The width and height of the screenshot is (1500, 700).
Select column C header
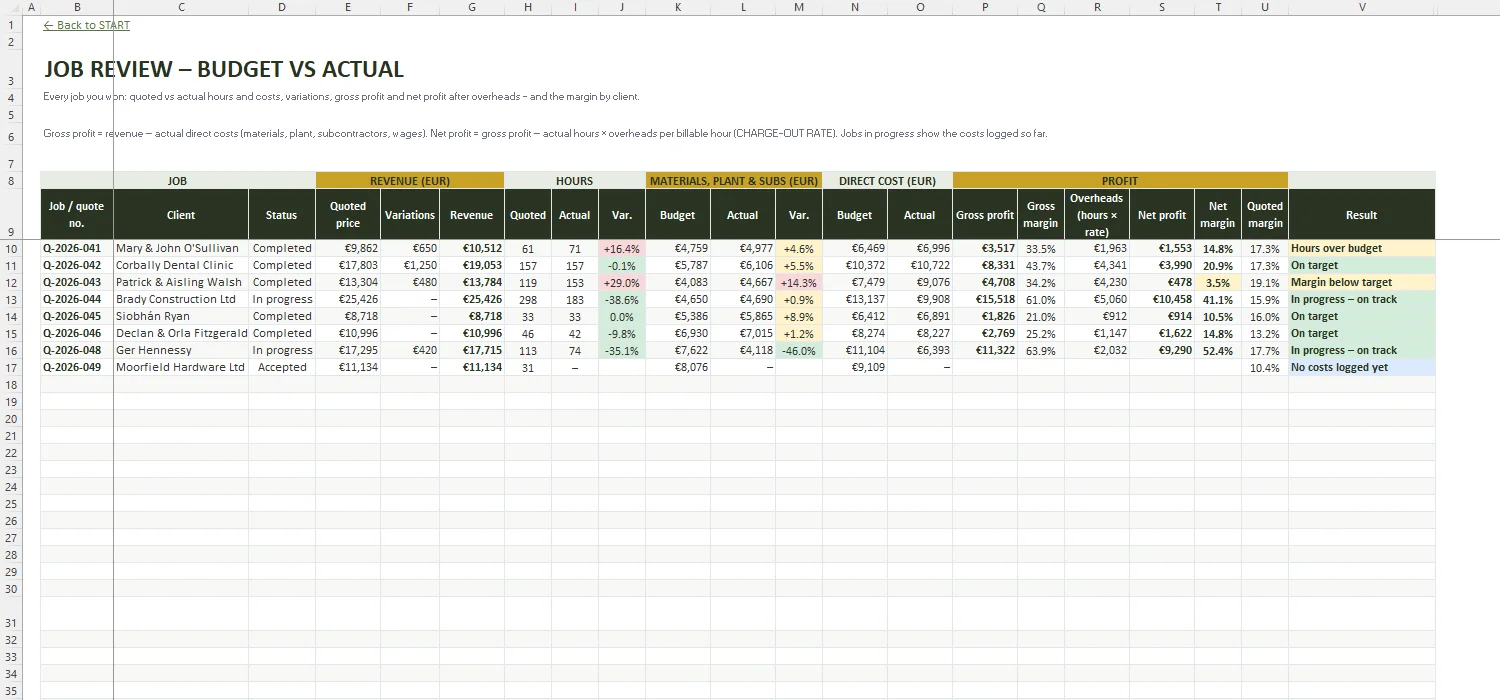pos(181,7)
